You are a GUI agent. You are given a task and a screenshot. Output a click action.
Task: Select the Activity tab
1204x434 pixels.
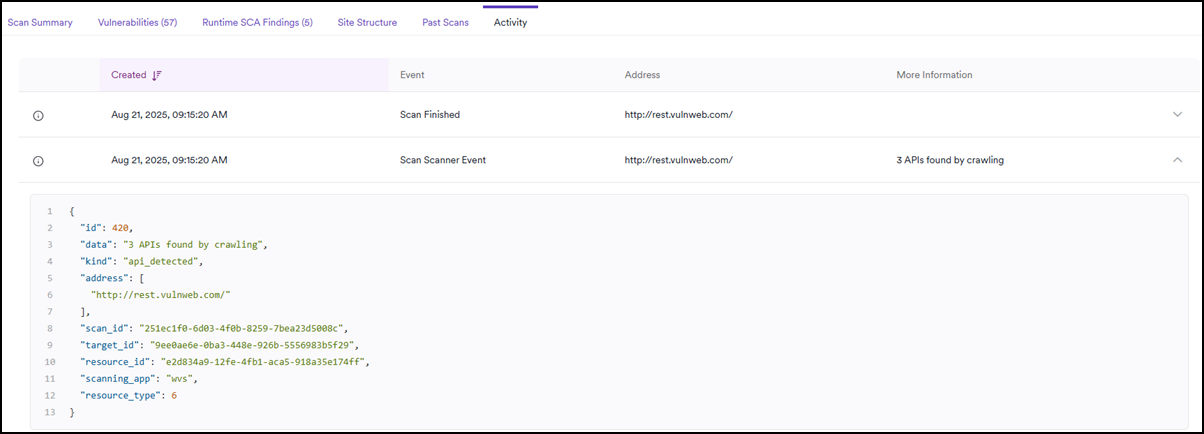coord(510,22)
